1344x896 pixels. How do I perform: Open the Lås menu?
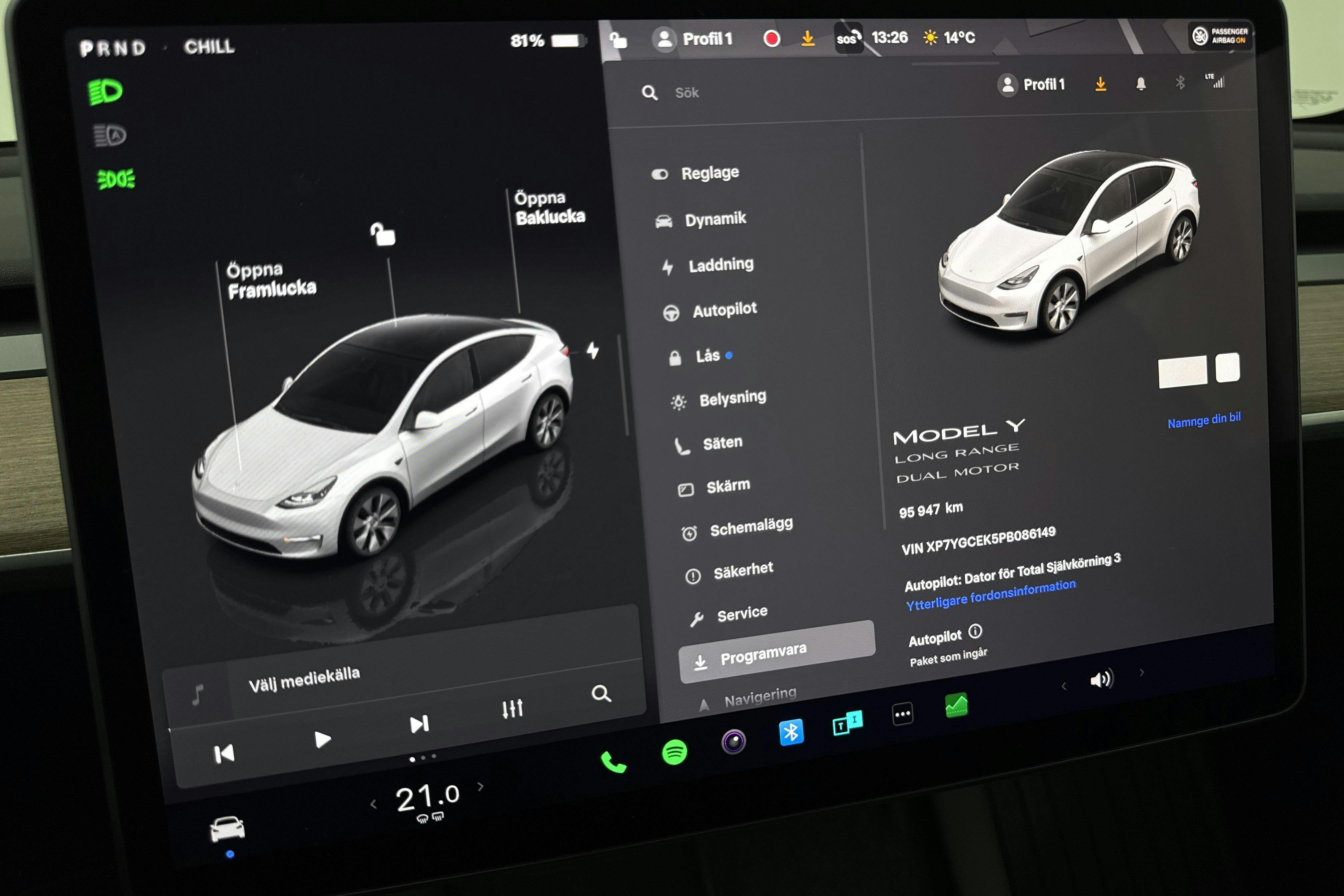(x=701, y=356)
